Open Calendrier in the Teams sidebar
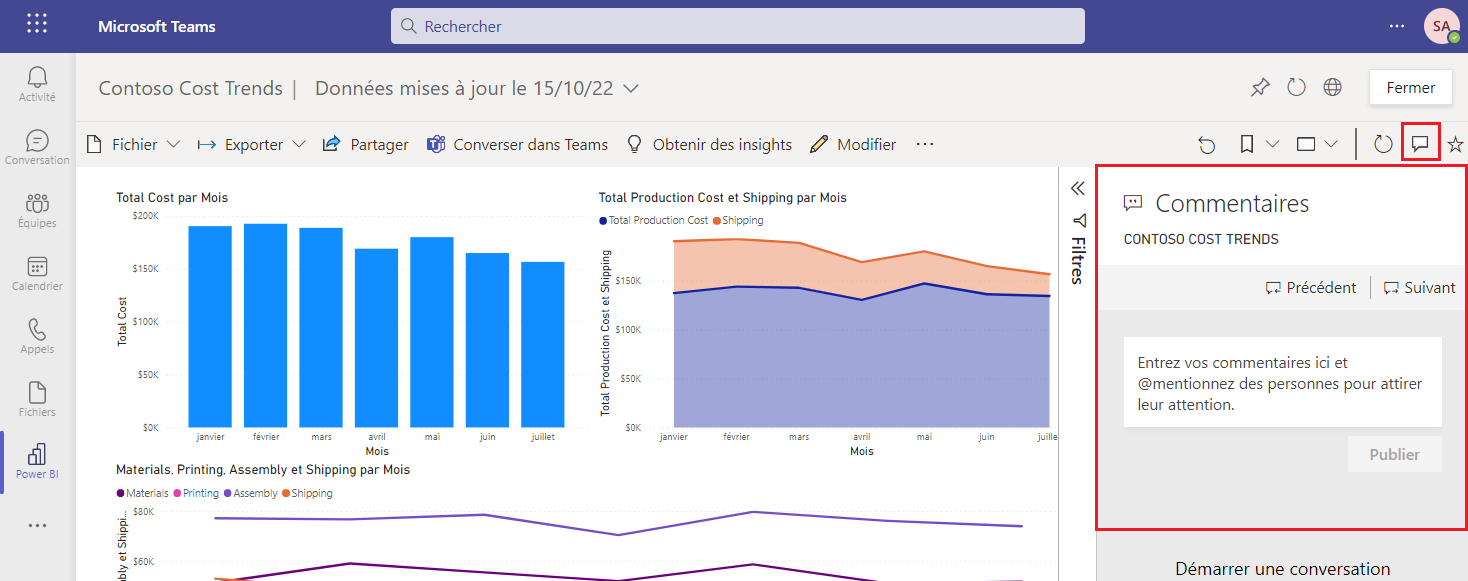This screenshot has height=581, width=1468. click(x=37, y=274)
